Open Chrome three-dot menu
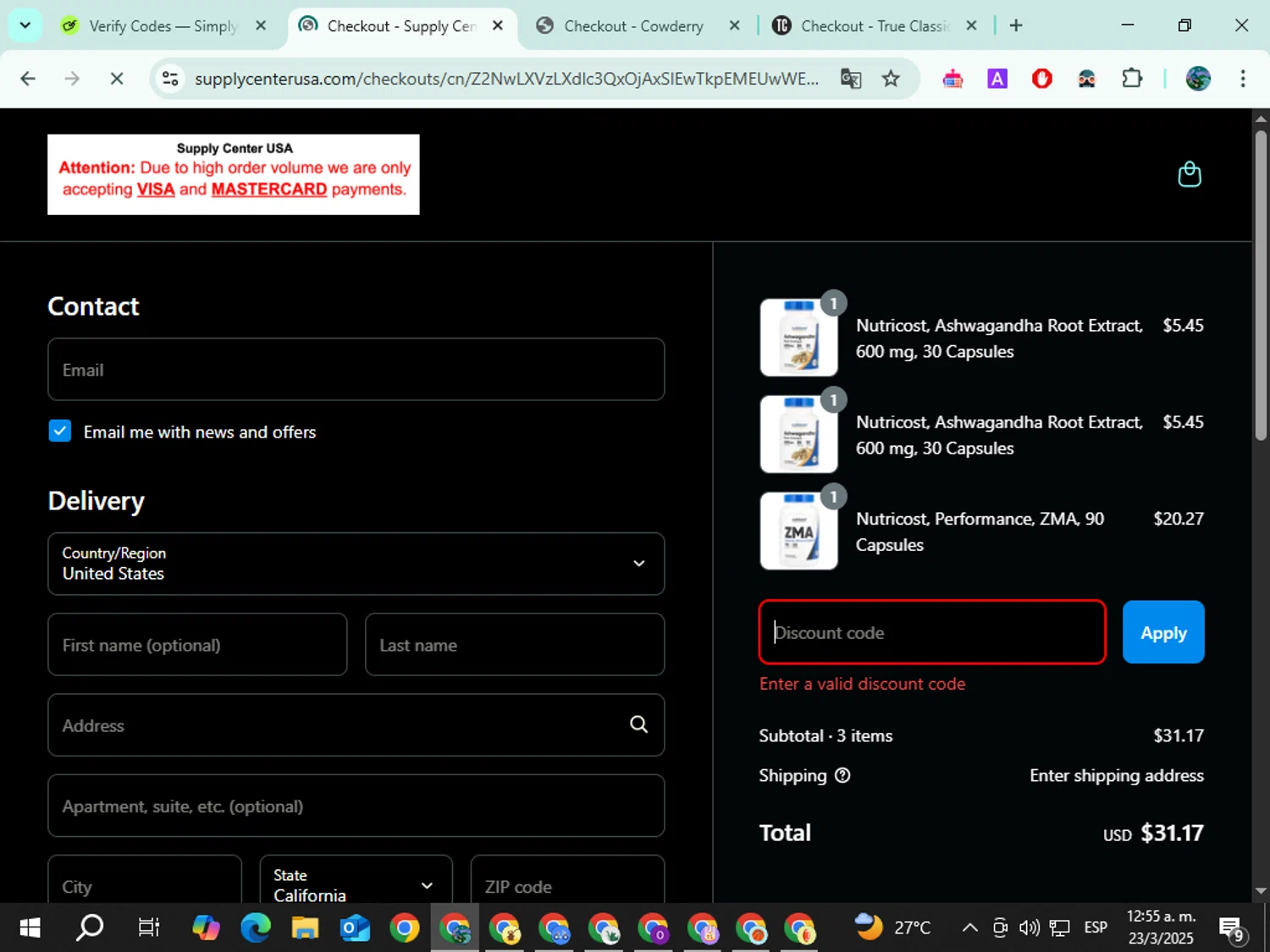Image resolution: width=1270 pixels, height=952 pixels. (1243, 79)
